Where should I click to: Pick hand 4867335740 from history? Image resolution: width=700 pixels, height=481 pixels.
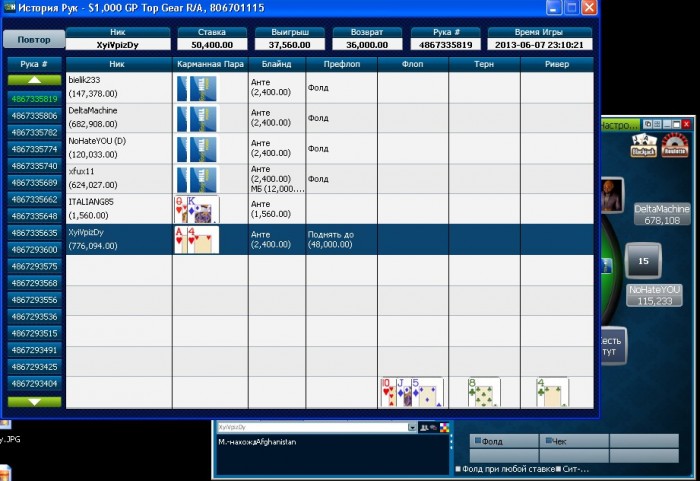34,166
